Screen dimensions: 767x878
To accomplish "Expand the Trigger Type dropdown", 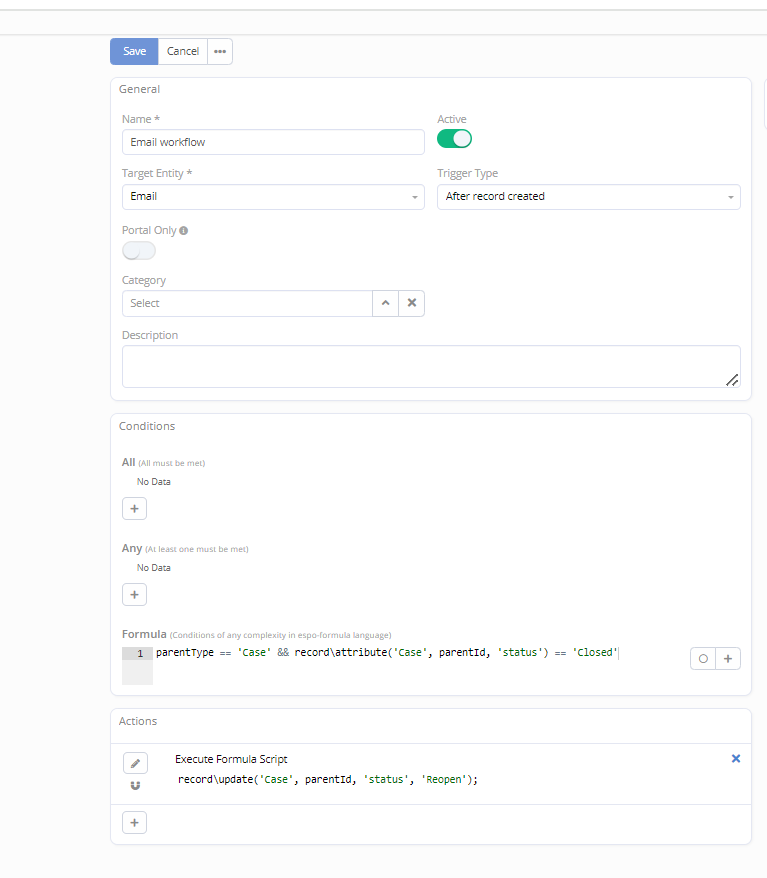I will pos(588,197).
